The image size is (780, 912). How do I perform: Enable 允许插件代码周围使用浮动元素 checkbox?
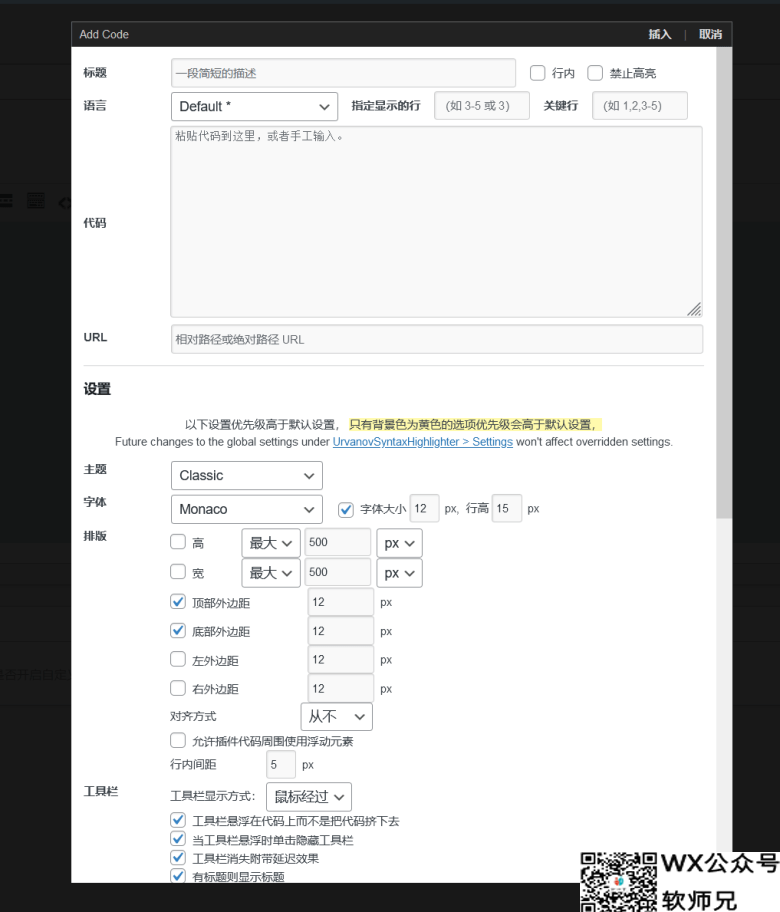tap(177, 740)
